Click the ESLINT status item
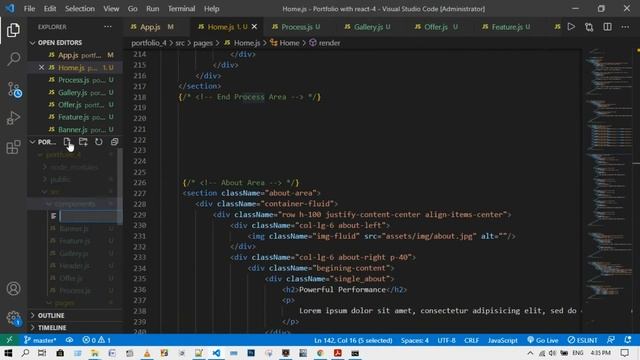This screenshot has height=360, width=640. (582, 340)
